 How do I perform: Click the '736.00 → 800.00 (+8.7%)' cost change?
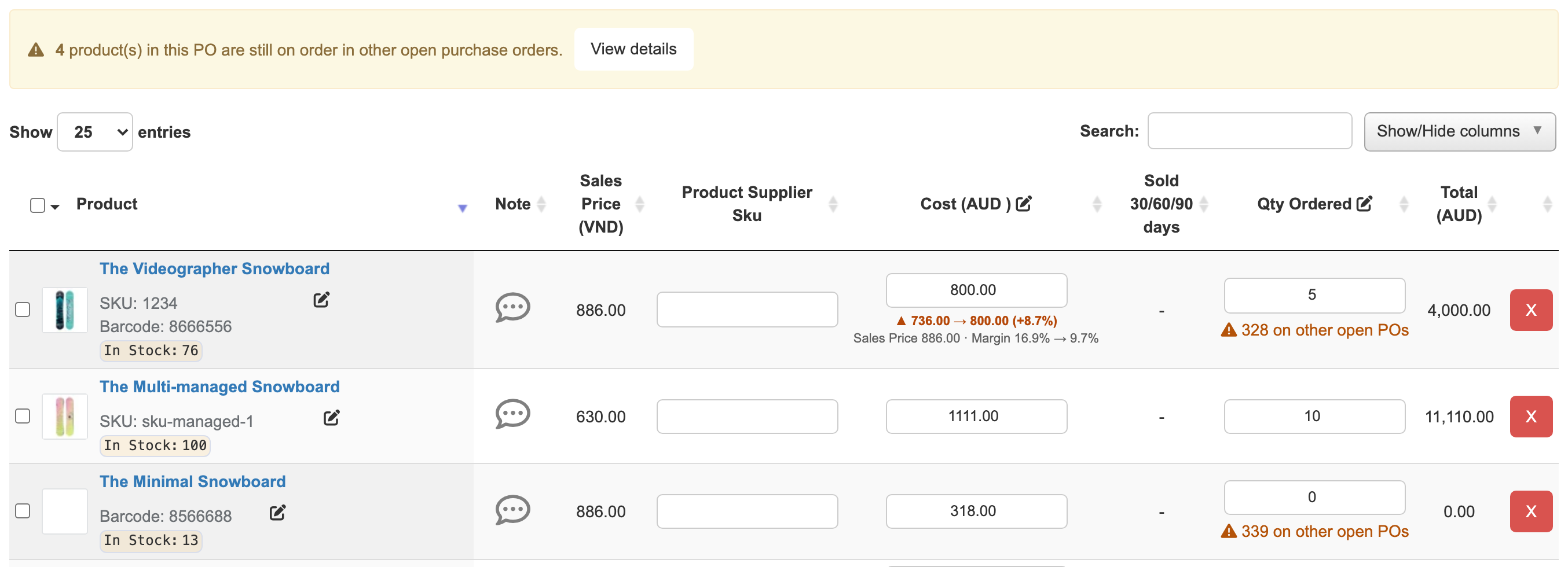(976, 321)
